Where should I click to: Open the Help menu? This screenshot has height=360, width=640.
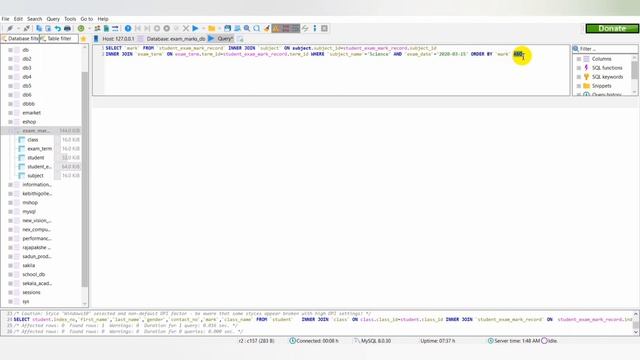(103, 19)
